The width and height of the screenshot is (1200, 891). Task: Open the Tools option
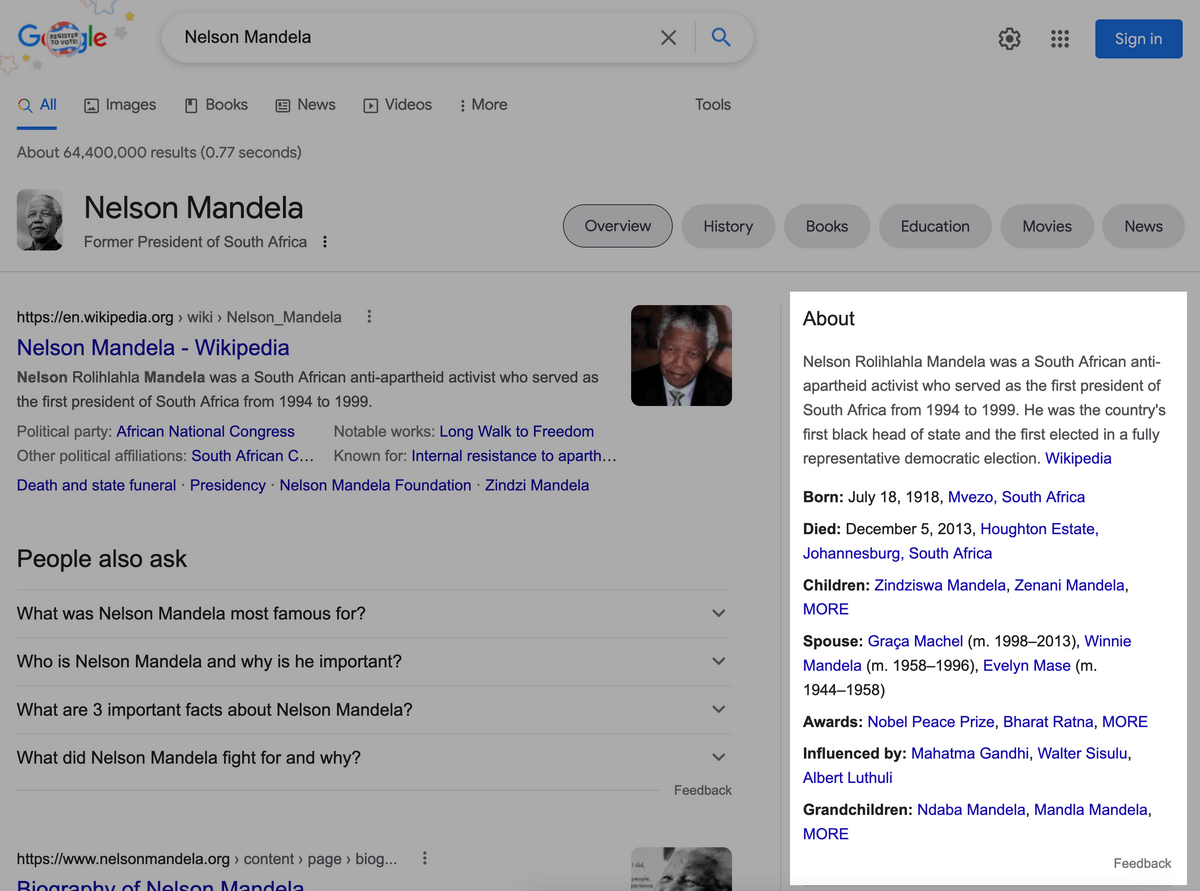[713, 105]
